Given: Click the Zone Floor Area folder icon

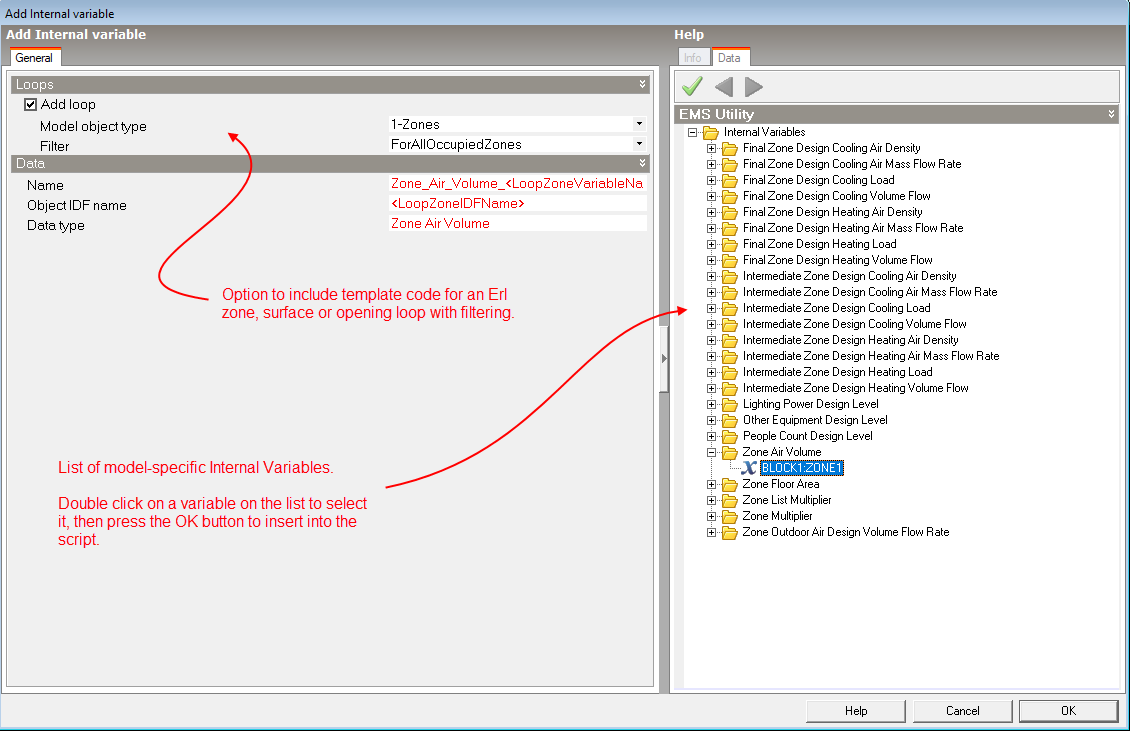Looking at the screenshot, I should click(x=730, y=484).
